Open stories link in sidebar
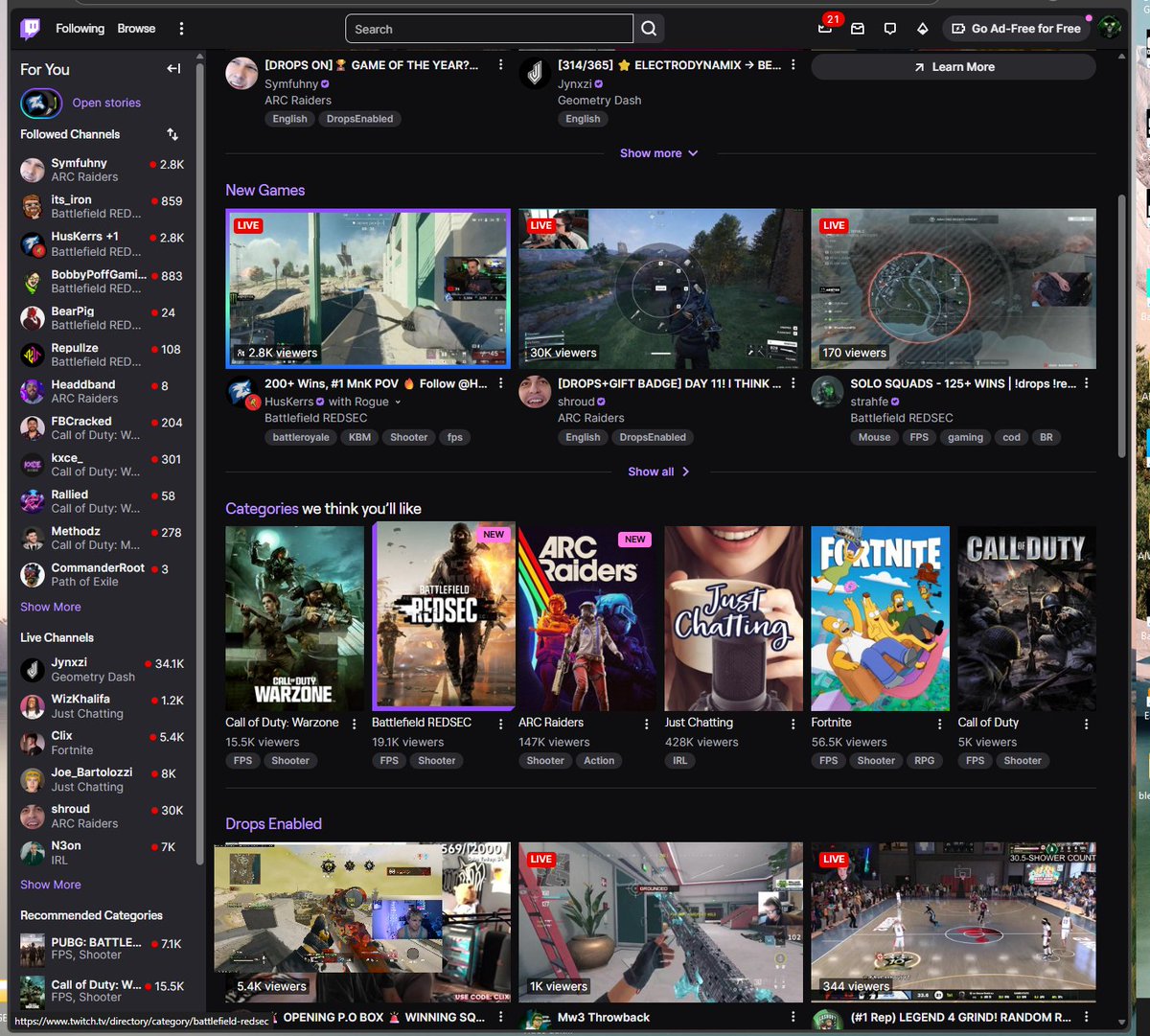The width and height of the screenshot is (1150, 1036). [106, 103]
